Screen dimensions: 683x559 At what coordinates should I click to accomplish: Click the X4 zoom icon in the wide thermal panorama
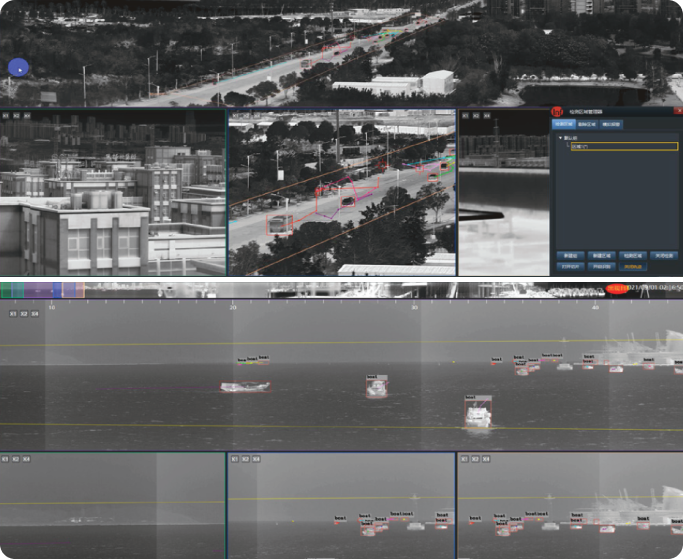click(35, 314)
